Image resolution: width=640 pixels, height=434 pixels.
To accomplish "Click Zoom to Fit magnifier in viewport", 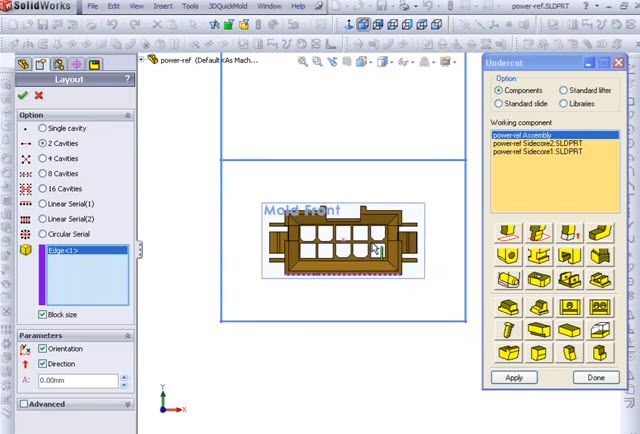I will [302, 62].
